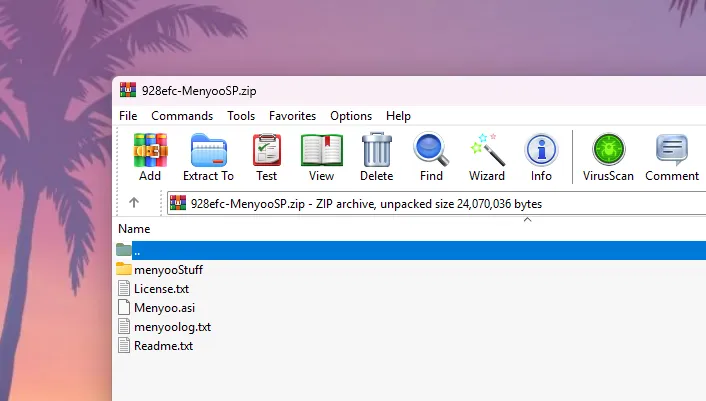
Task: Open the Tools menu
Action: click(x=241, y=116)
